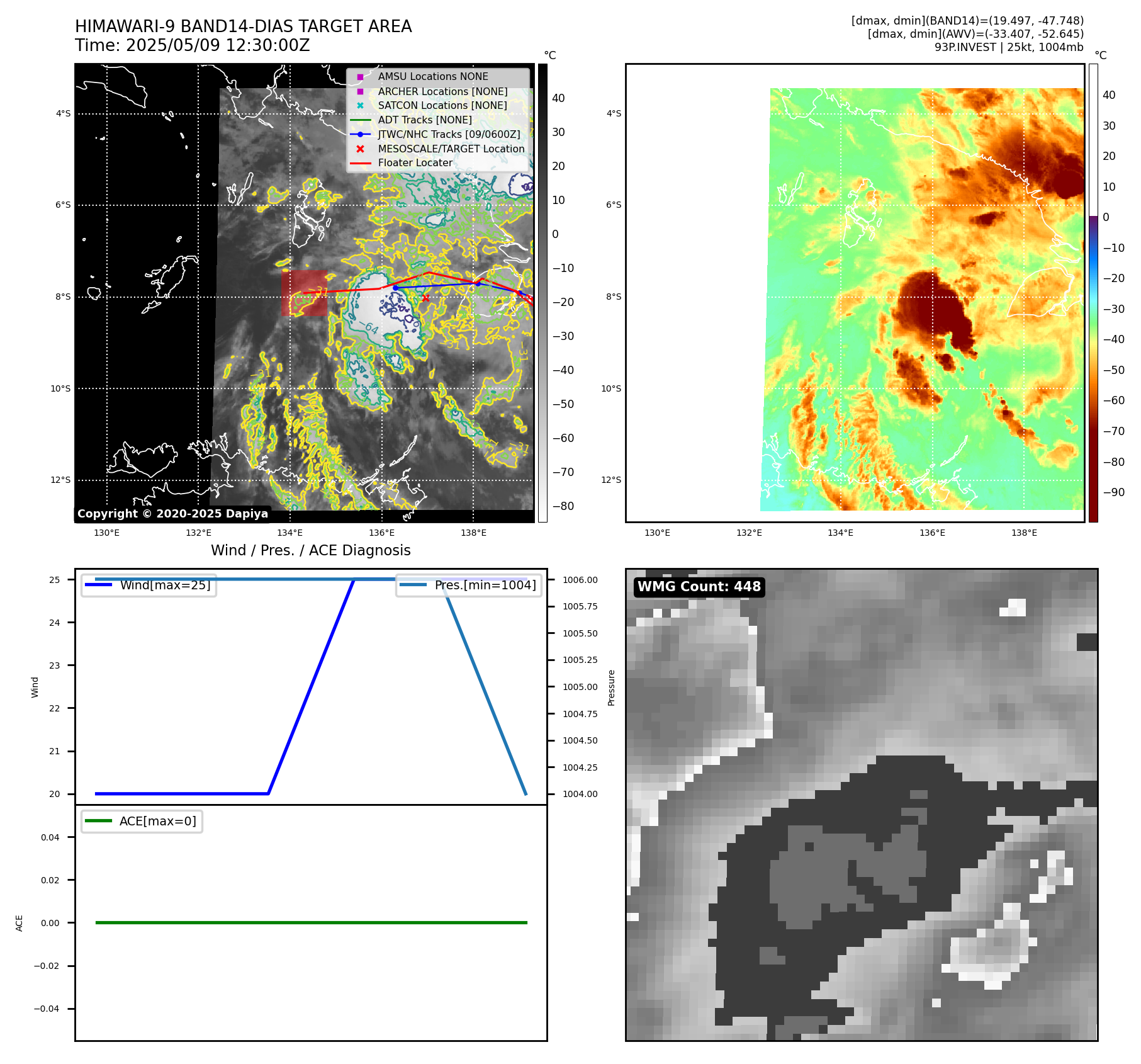Click the BAND14 dmax/dmin values line
1141x1064 pixels.
pyautogui.click(x=967, y=21)
